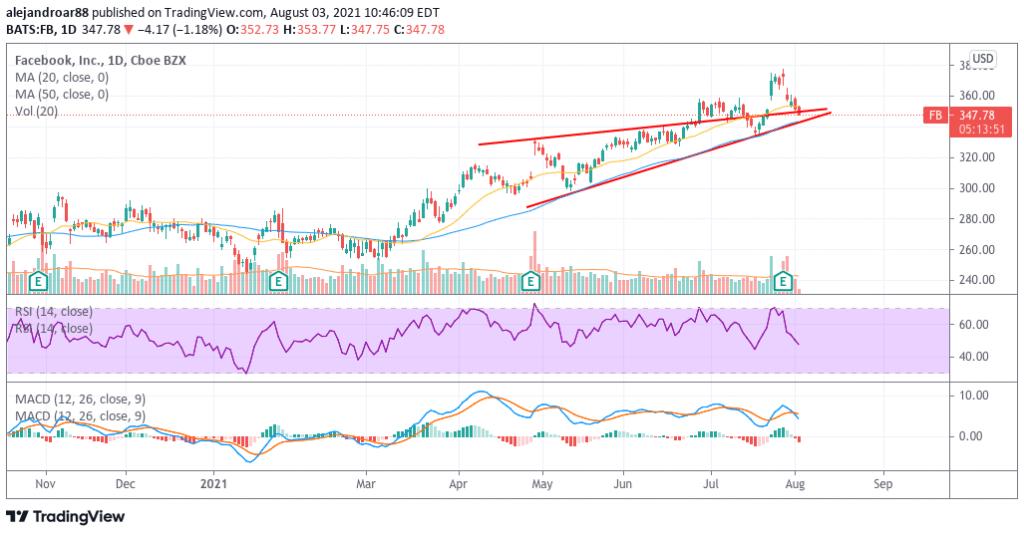Select the lower red rising support trendline
Viewport: 1024px width, 535px height.
[679, 160]
